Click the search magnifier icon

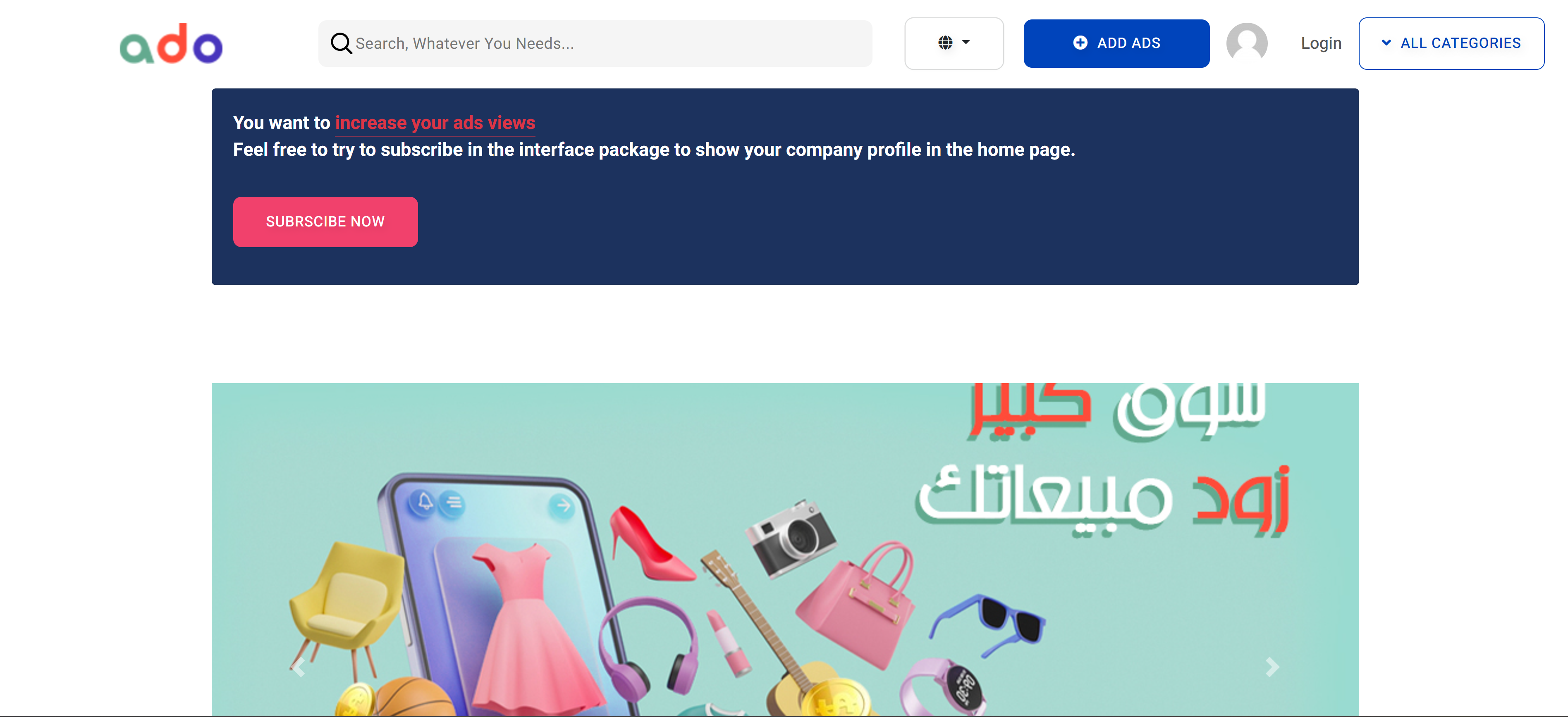[341, 43]
